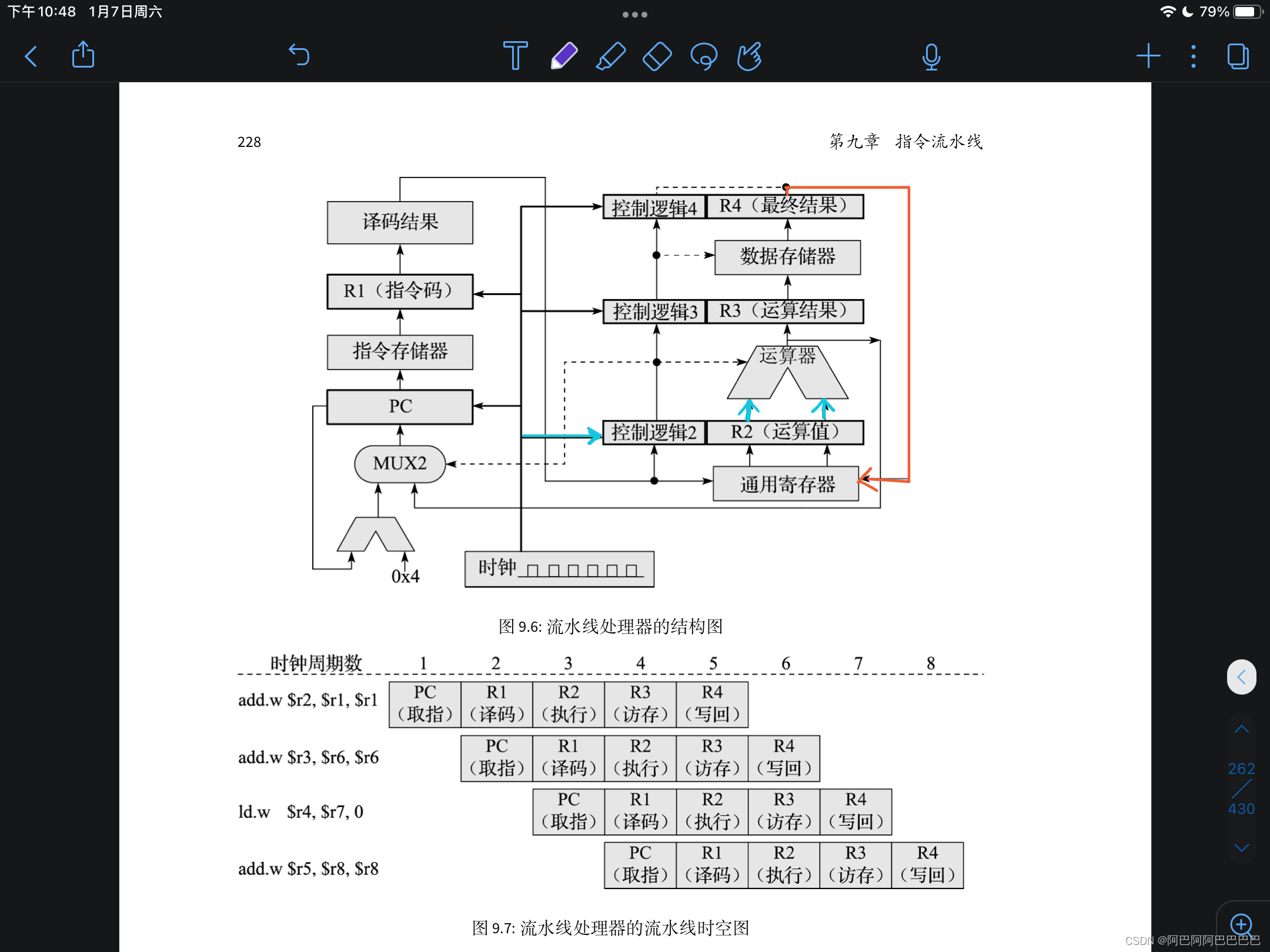Viewport: 1270px width, 952px height.
Task: Tap the 译码结果 block in diagram
Action: [x=400, y=222]
